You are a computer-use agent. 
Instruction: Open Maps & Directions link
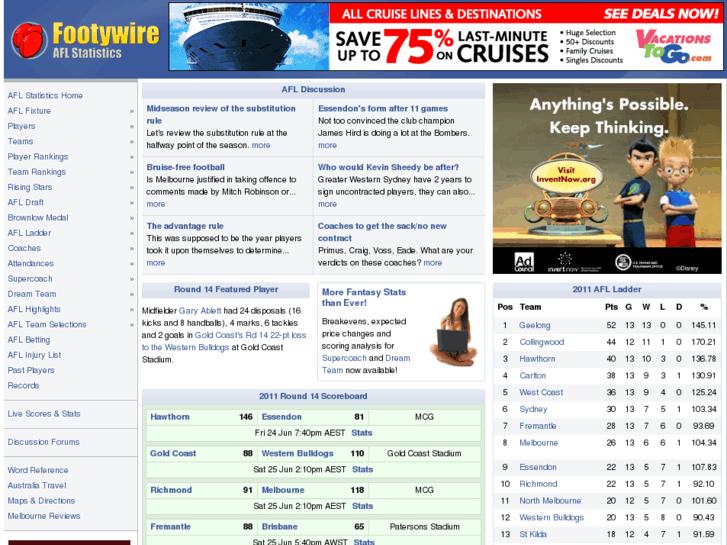[x=41, y=501]
